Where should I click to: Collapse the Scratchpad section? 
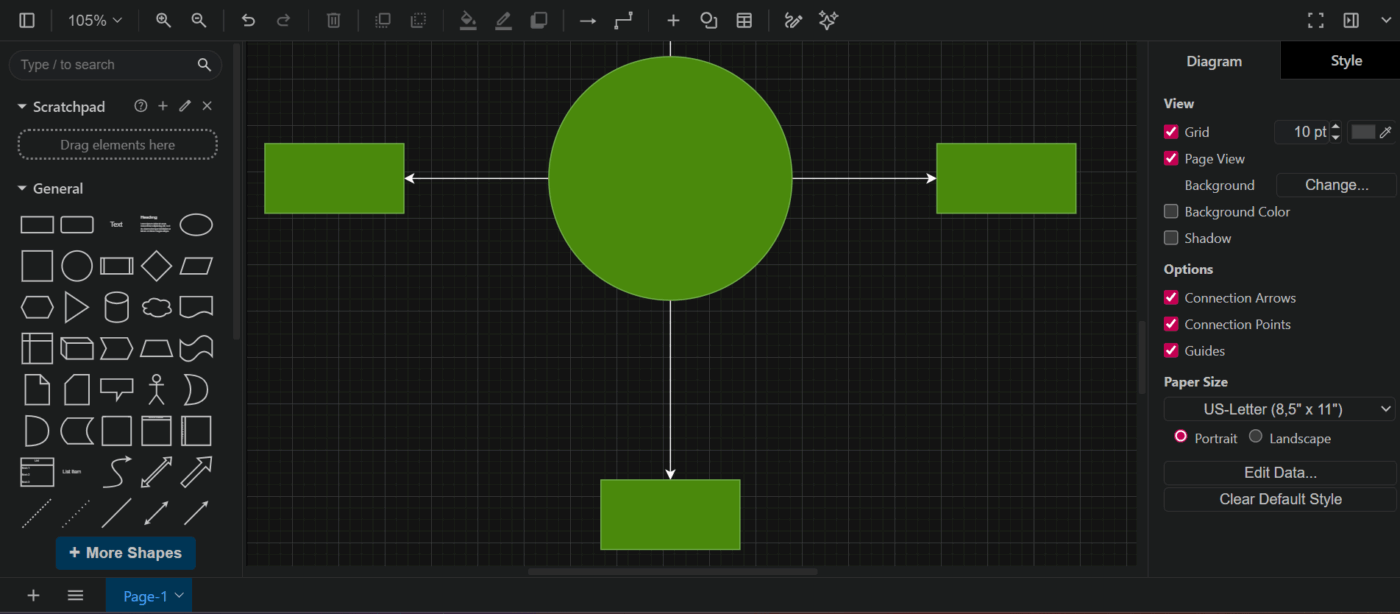tap(22, 107)
